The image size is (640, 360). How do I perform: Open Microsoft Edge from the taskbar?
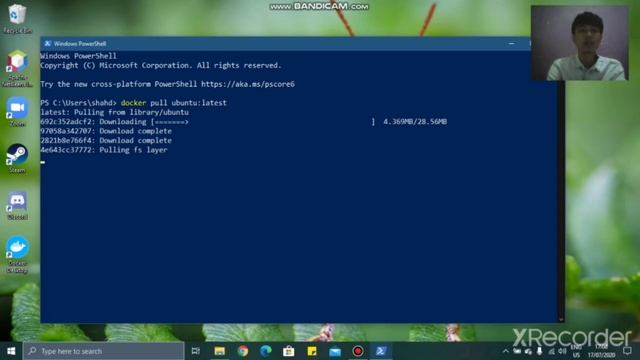(x=266, y=351)
